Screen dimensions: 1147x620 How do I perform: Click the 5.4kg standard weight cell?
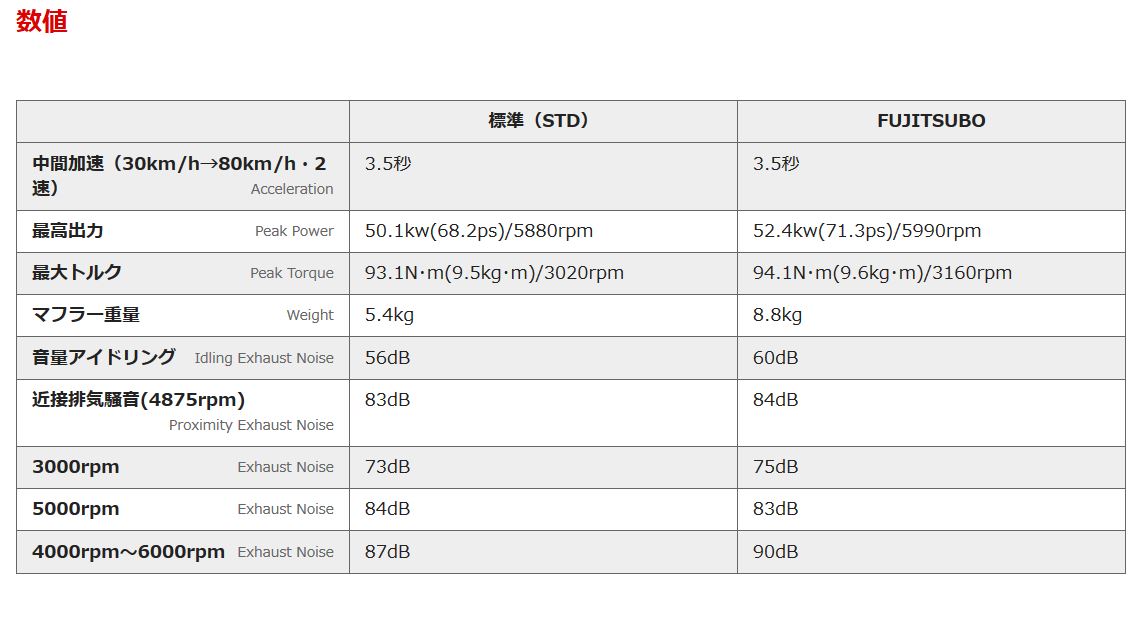tap(543, 316)
